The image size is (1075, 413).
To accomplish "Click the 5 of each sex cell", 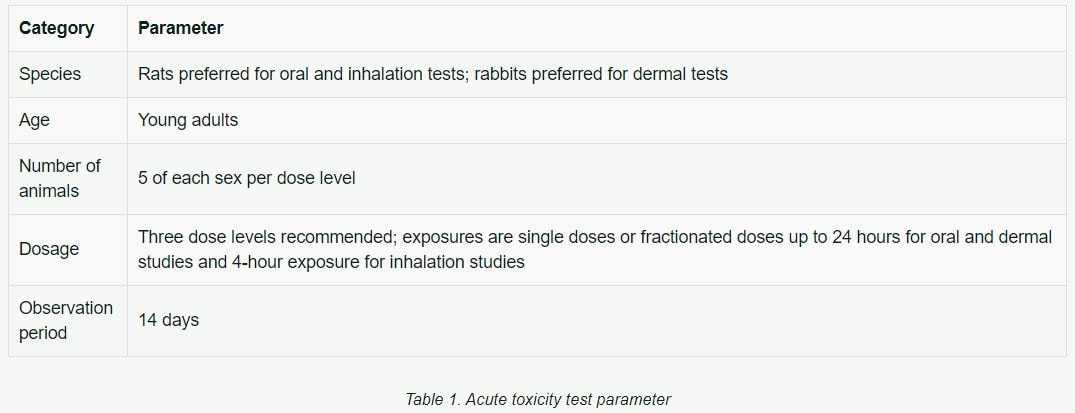I will (x=247, y=178).
